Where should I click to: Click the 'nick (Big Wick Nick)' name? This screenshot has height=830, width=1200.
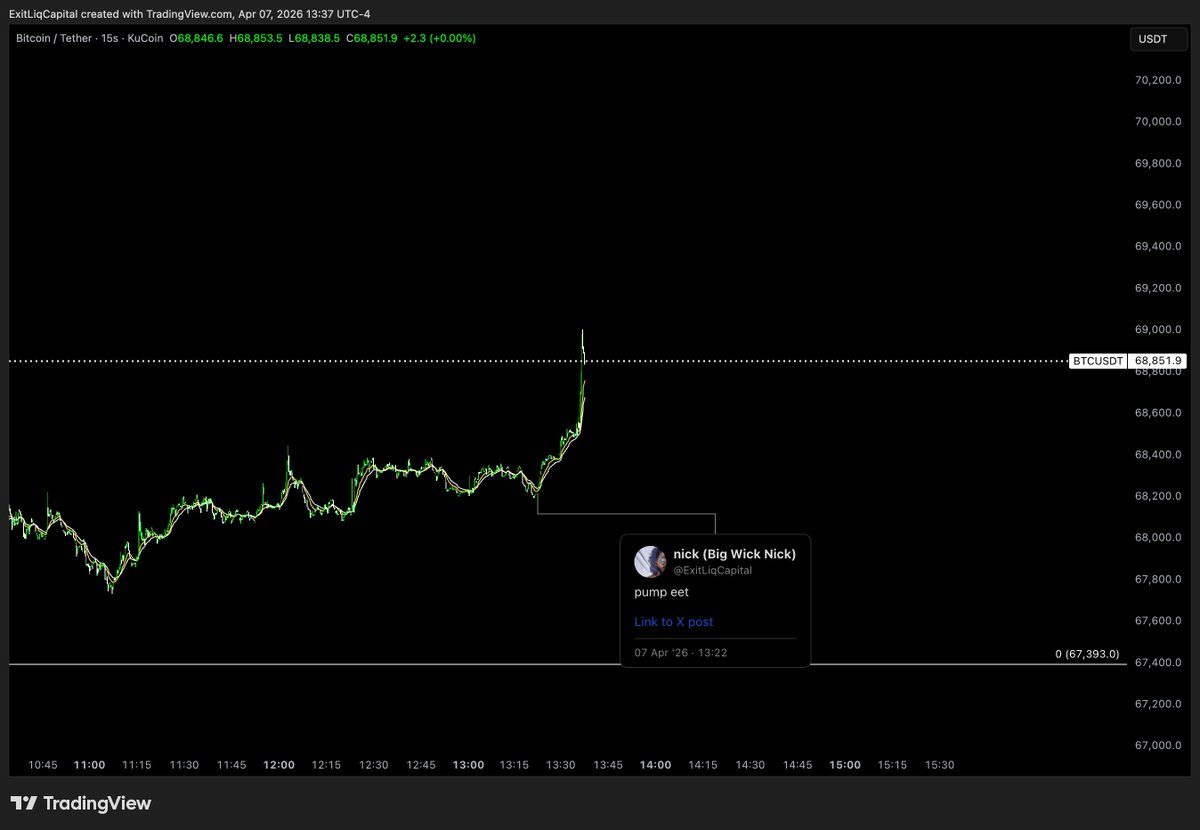click(x=734, y=554)
